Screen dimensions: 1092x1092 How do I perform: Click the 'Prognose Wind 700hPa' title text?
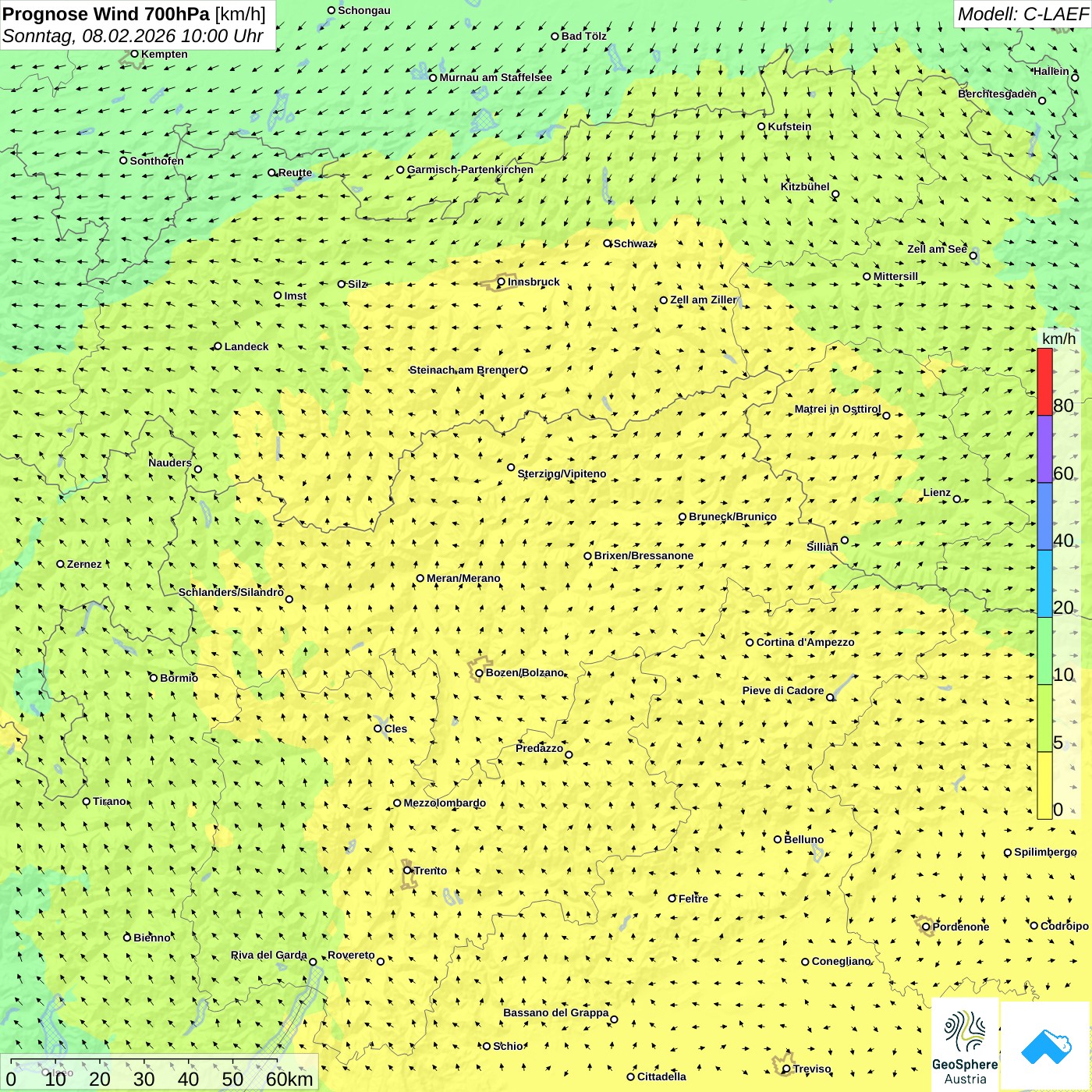coord(106,14)
